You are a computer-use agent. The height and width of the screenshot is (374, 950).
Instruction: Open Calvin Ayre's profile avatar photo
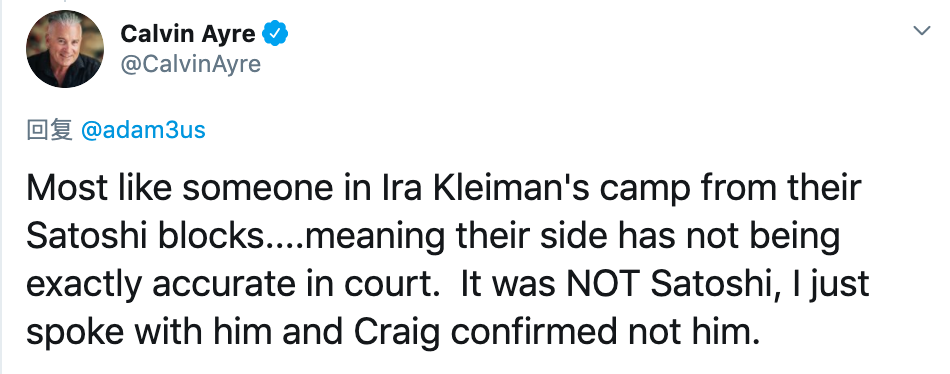point(65,49)
